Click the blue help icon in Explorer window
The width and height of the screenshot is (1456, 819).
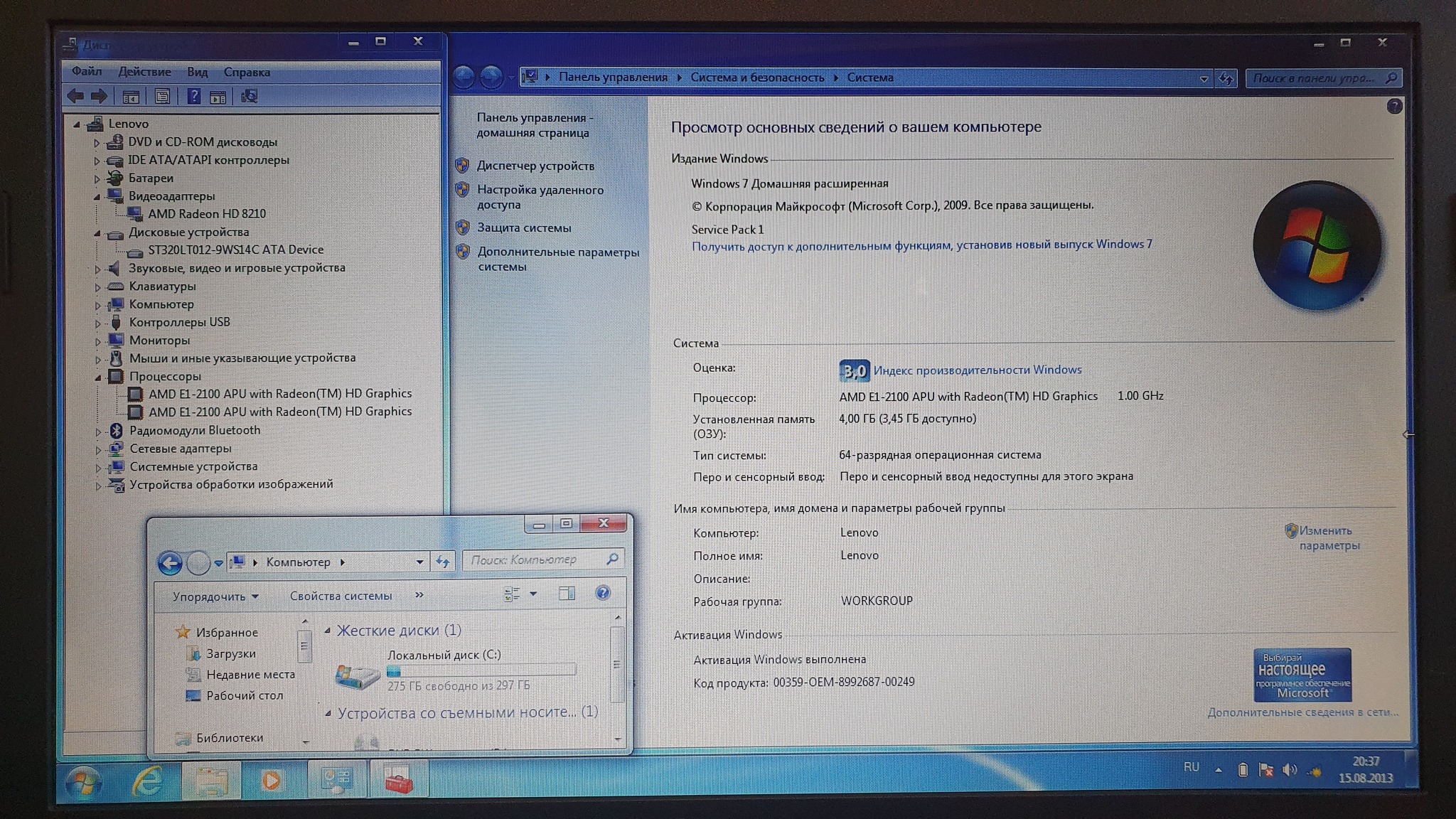[x=602, y=593]
